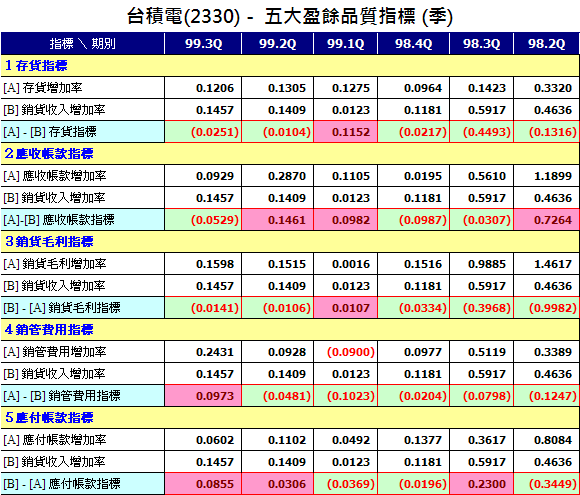Image resolution: width=580 pixels, height=495 pixels.
Task: Click green cell (0.0369) in 應付帳款指標 row
Action: pos(345,484)
